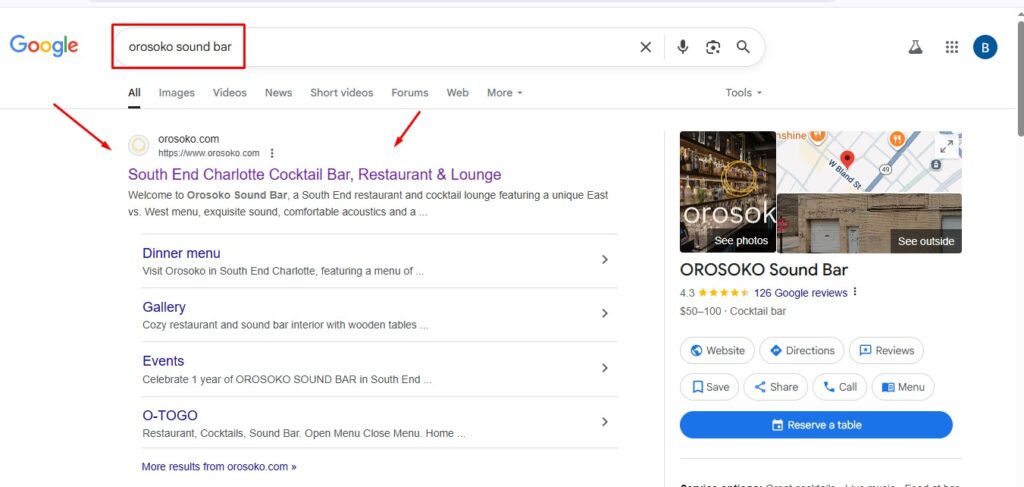Open More results from orosoko.com

click(x=219, y=467)
